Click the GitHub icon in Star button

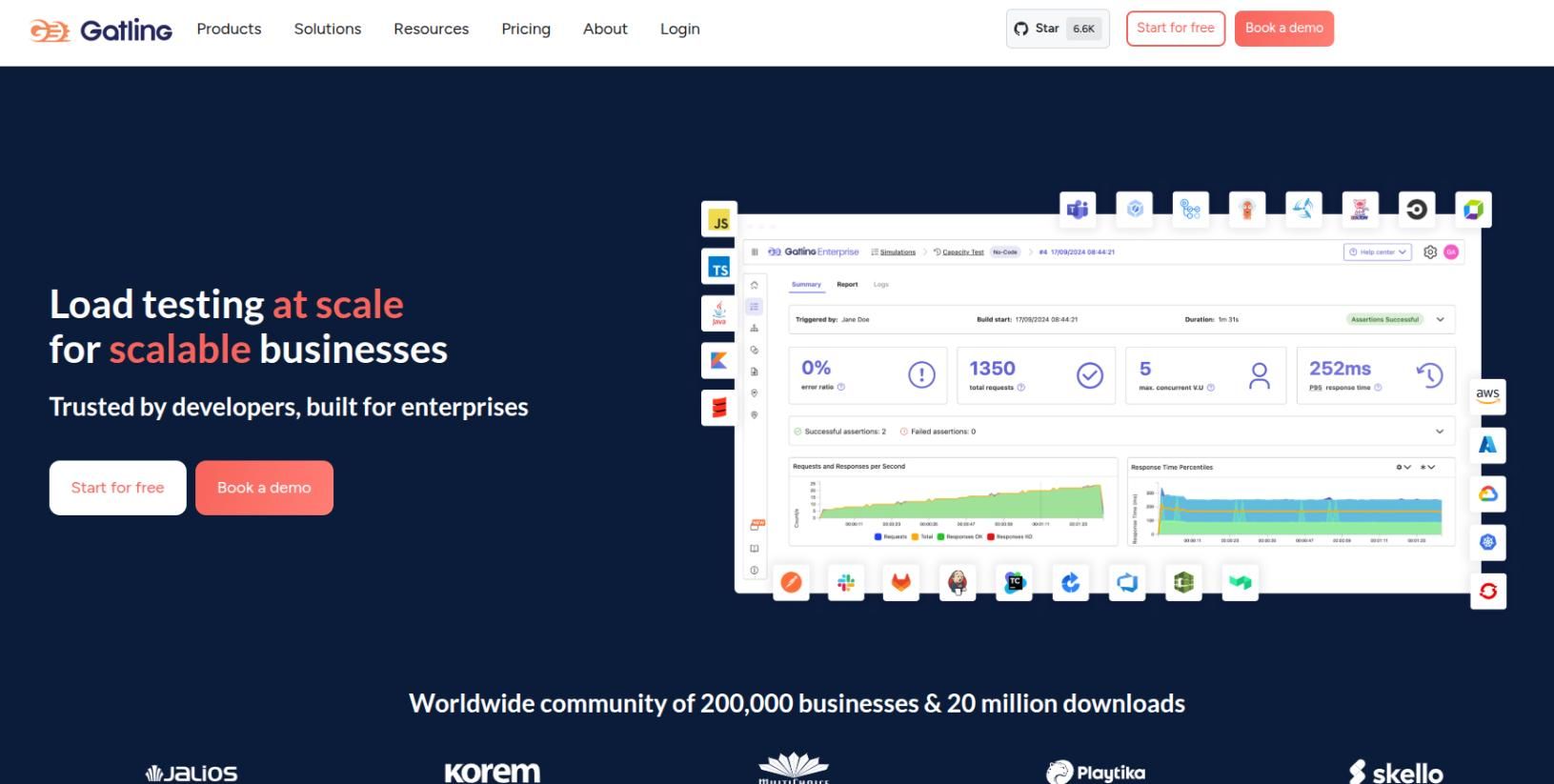pyautogui.click(x=1021, y=29)
